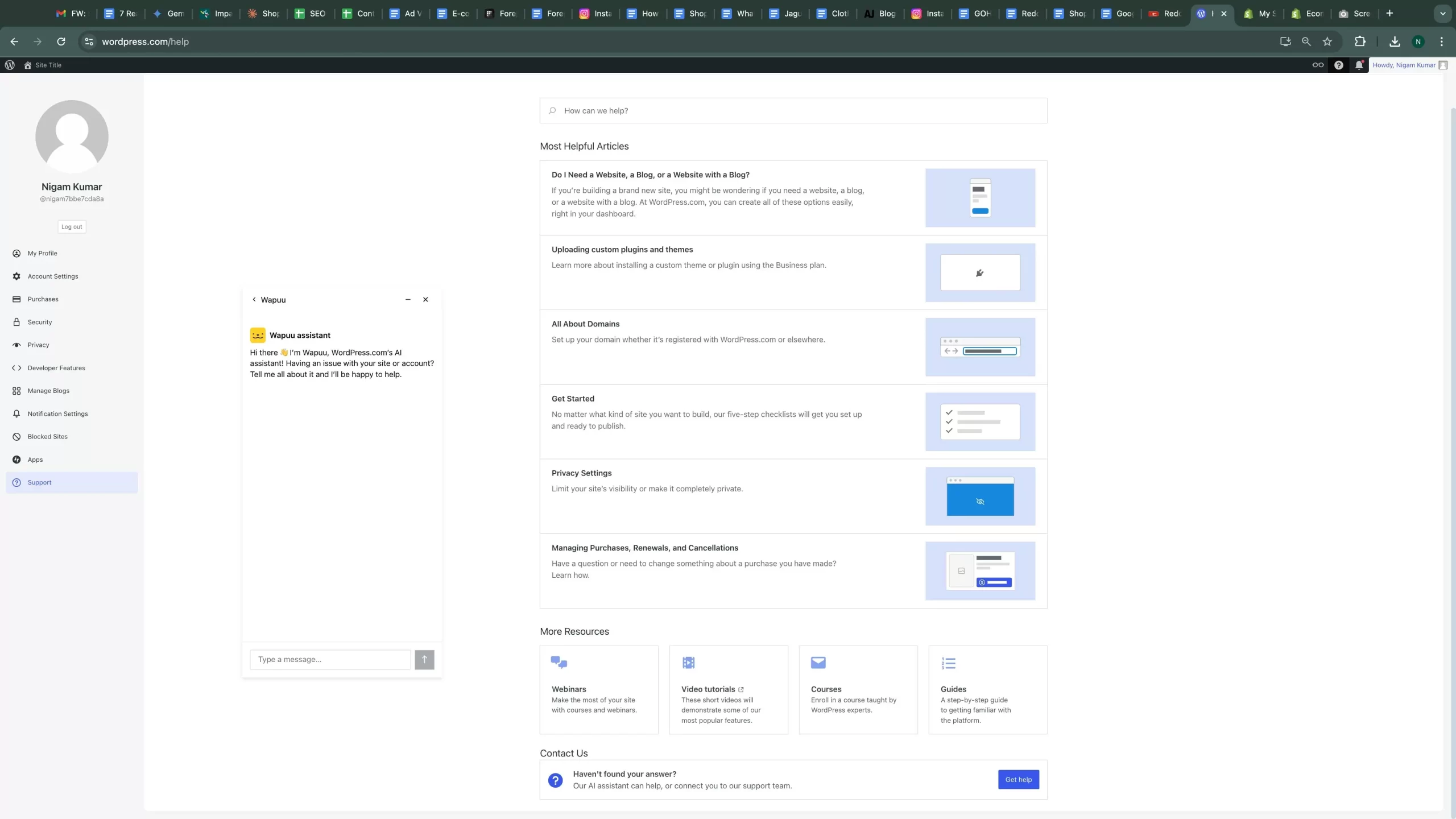The image size is (1456, 819).
Task: Switch to the SEO spreadsheet tab
Action: click(x=311, y=14)
